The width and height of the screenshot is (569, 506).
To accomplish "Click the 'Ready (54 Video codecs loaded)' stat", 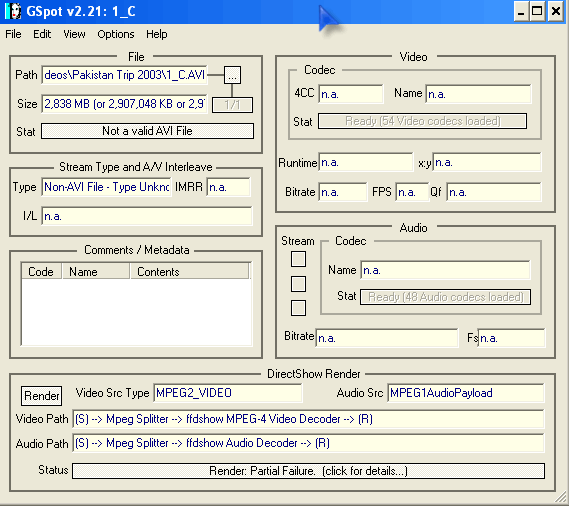I will pos(422,121).
